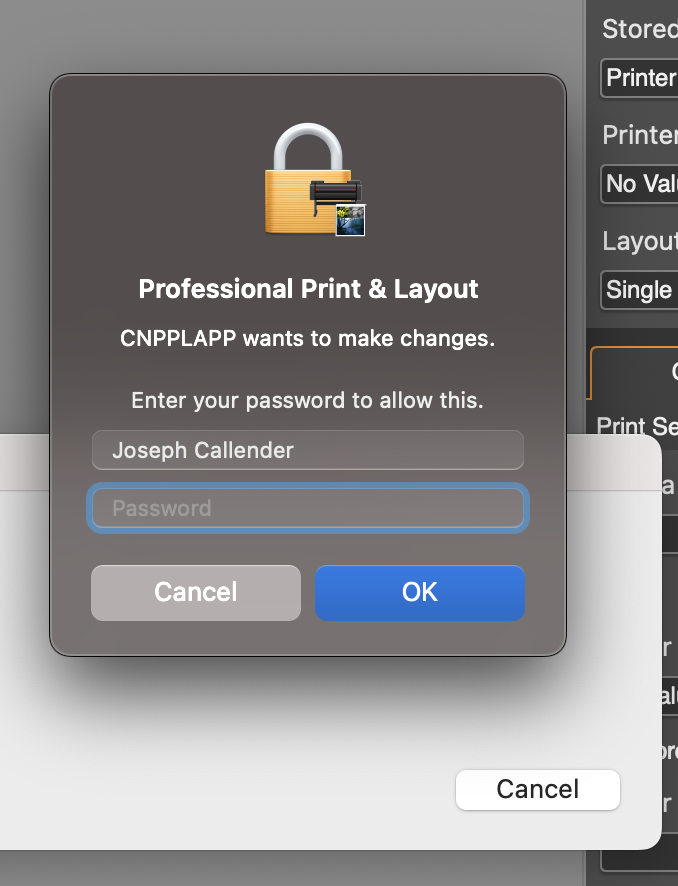Image resolution: width=678 pixels, height=886 pixels.
Task: Click OK to authorize CNPPLAPP changes
Action: pyautogui.click(x=420, y=592)
